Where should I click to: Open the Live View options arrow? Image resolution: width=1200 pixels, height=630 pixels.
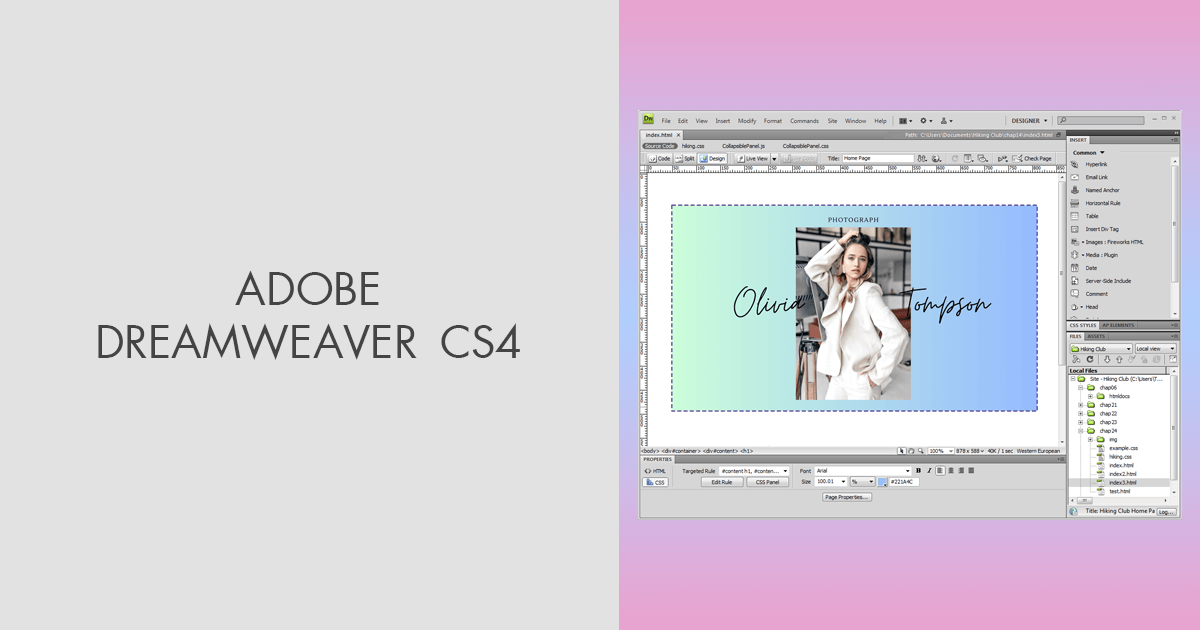coord(774,158)
